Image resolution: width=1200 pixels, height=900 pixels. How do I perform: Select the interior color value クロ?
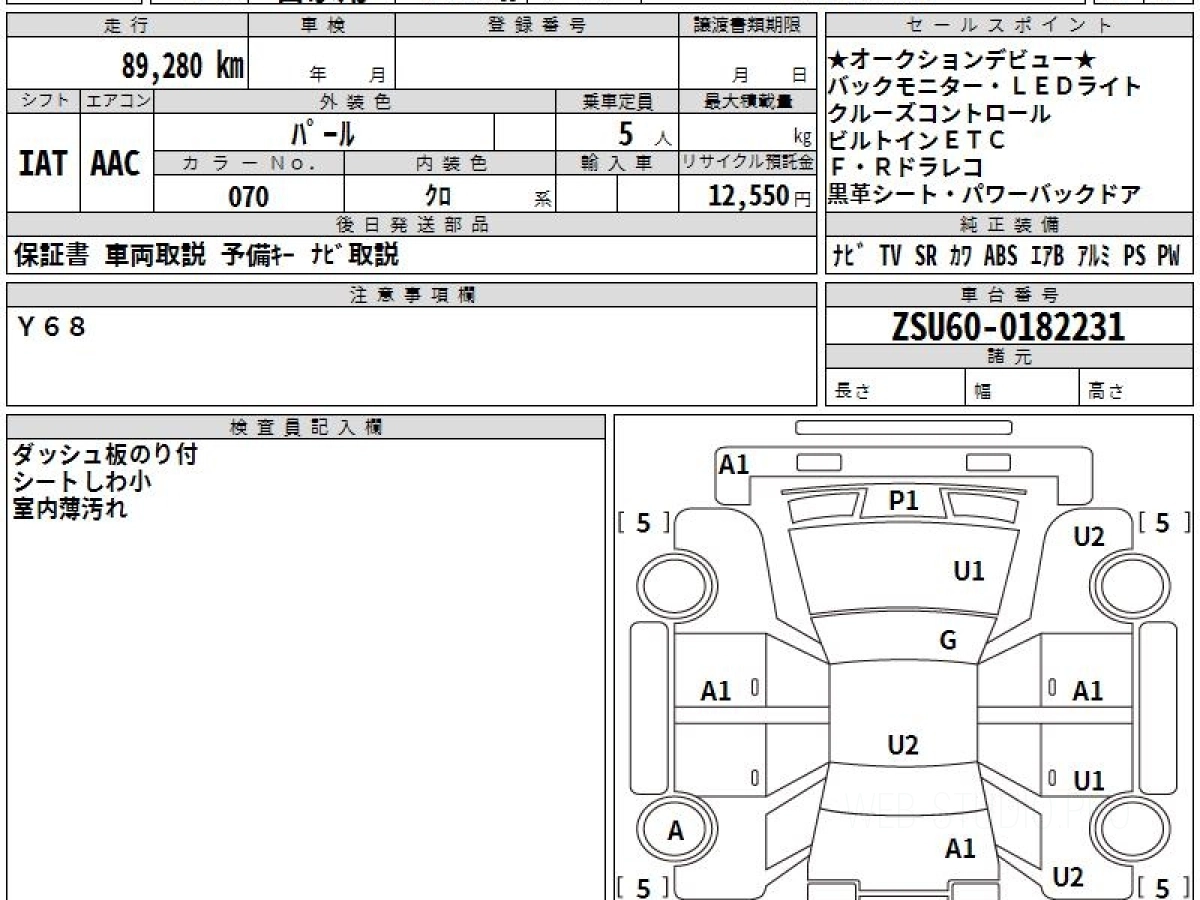click(438, 196)
